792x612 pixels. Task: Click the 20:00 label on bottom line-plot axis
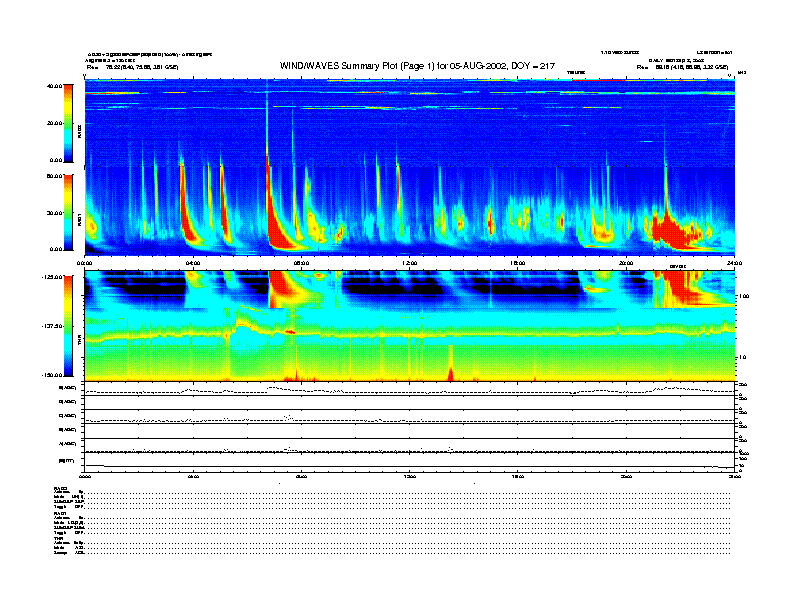(x=626, y=476)
